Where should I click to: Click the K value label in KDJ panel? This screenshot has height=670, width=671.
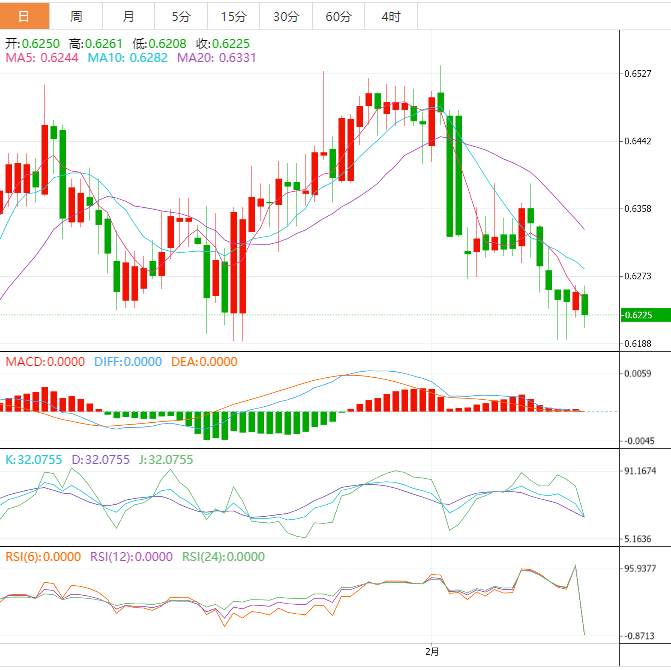point(34,460)
